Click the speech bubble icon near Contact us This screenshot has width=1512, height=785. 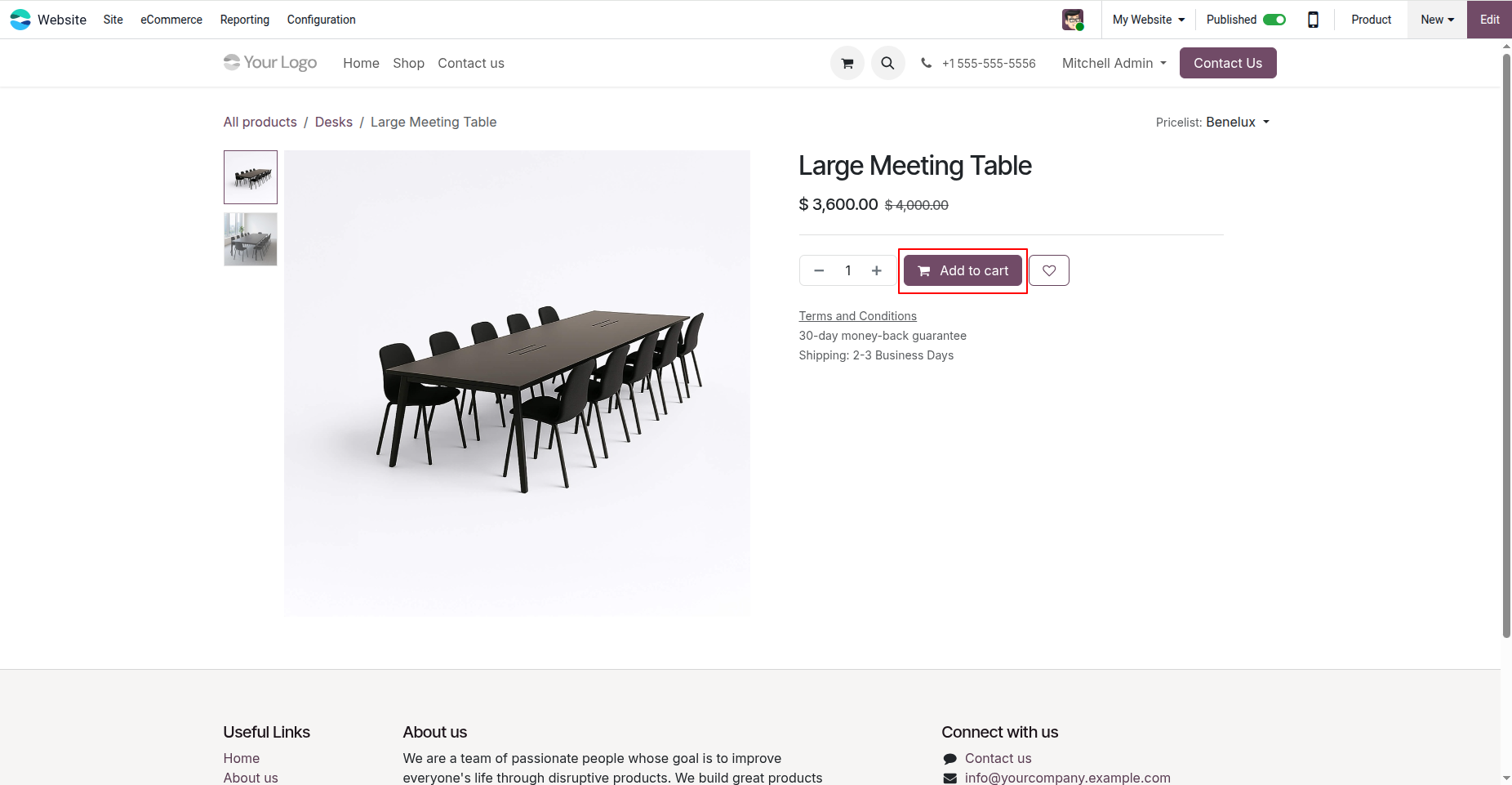pos(949,758)
